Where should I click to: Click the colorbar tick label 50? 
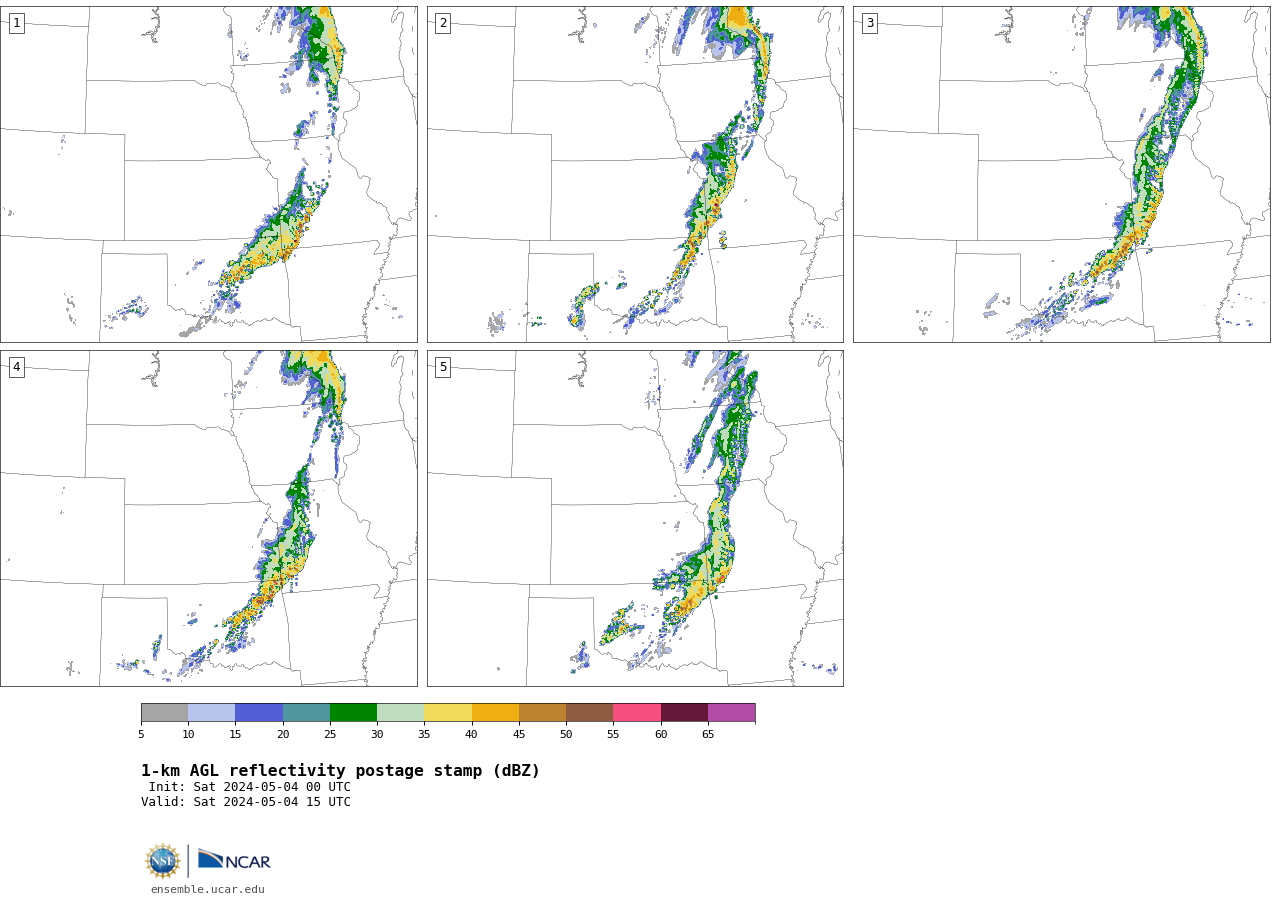tap(566, 735)
